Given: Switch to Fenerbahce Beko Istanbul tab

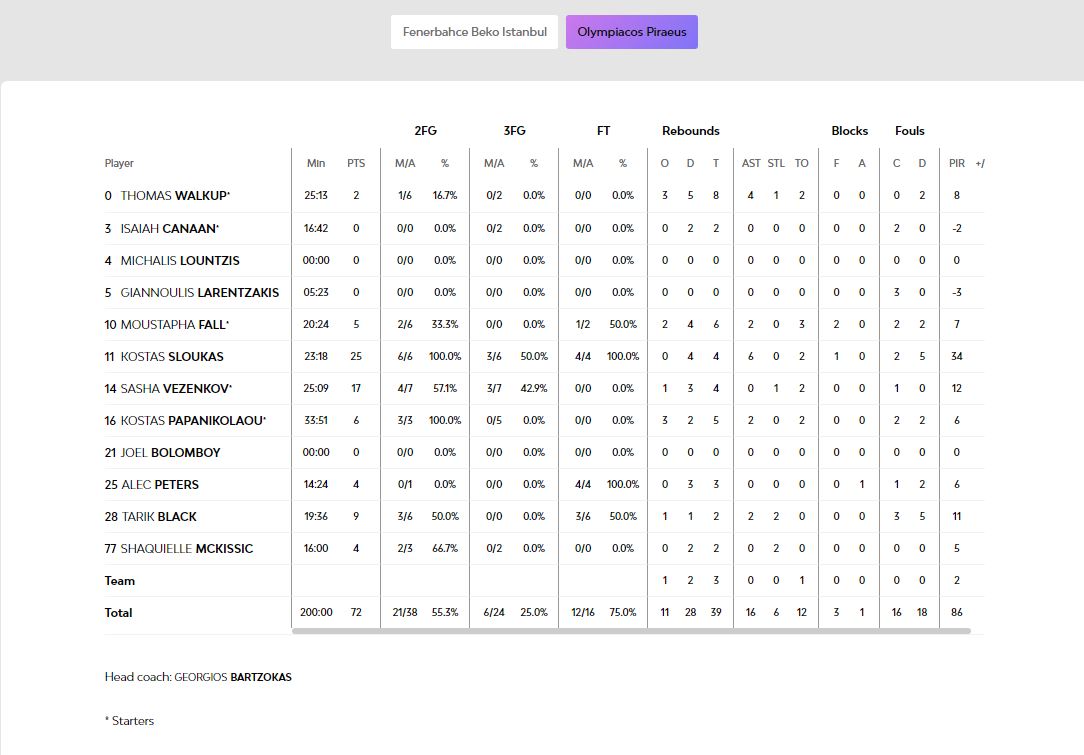Looking at the screenshot, I should pyautogui.click(x=474, y=32).
